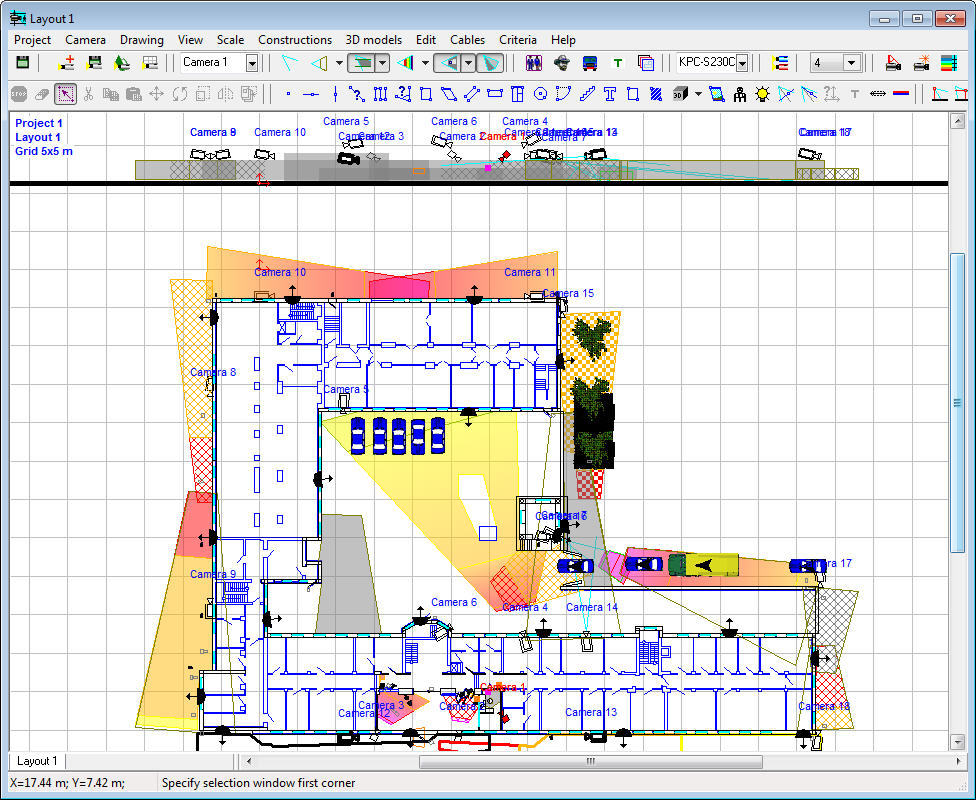Toggle the green text T button
Screen dimensions: 976x800
618,63
